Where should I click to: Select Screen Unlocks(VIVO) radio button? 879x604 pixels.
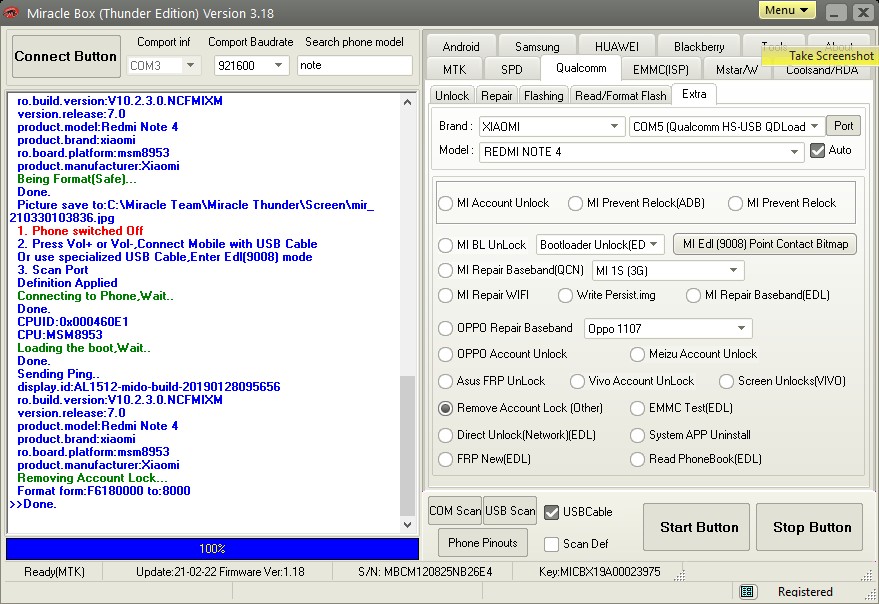(727, 381)
